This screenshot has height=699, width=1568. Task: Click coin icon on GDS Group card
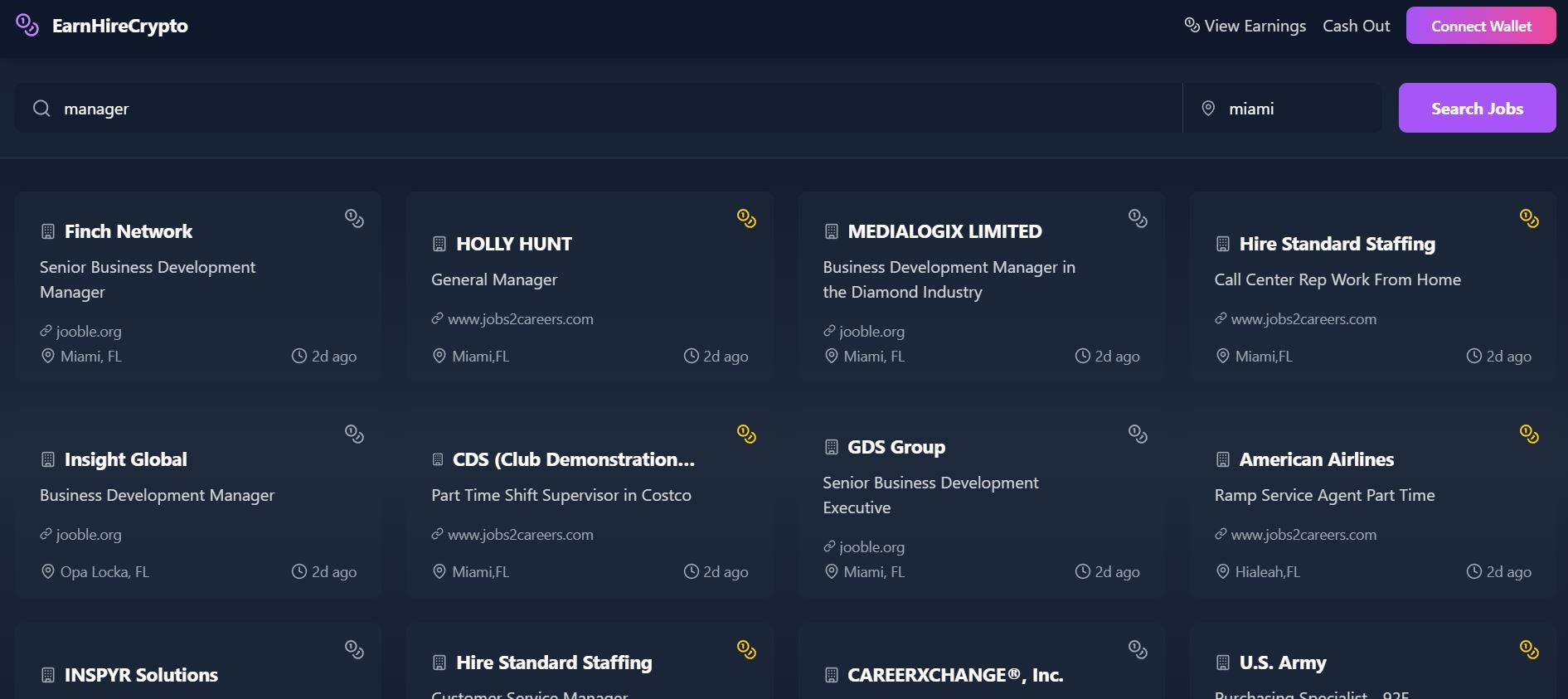[x=1138, y=434]
